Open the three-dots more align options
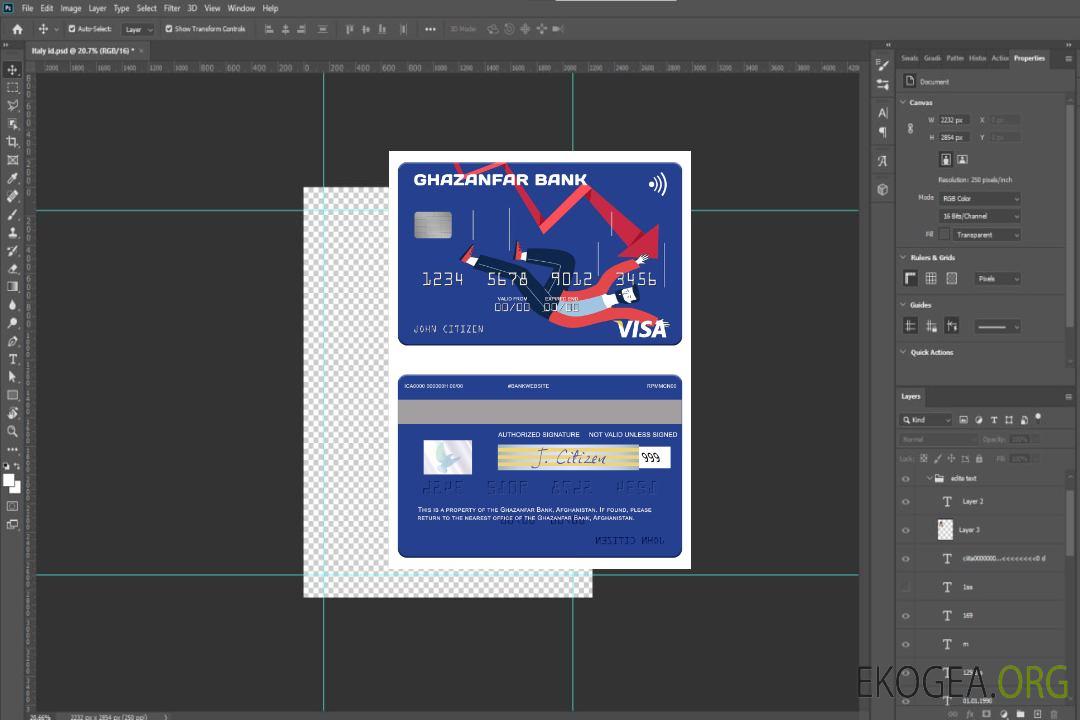 [x=430, y=29]
